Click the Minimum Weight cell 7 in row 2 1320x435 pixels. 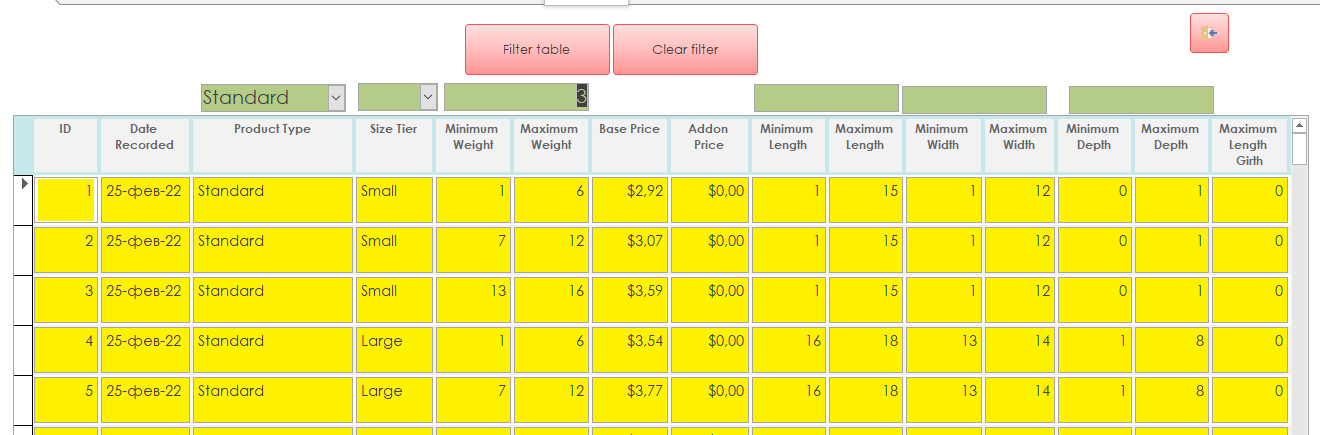pyautogui.click(x=474, y=250)
